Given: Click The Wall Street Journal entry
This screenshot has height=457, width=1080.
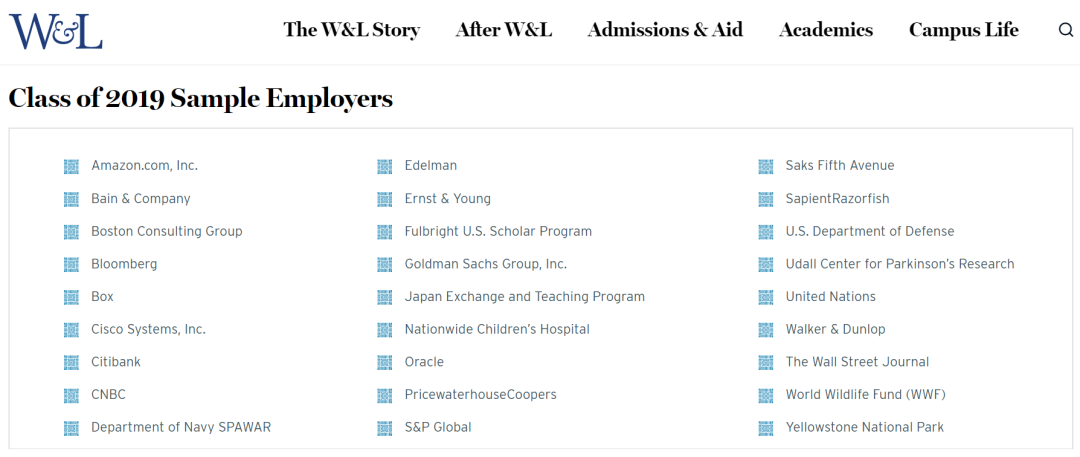Looking at the screenshot, I should coord(857,362).
